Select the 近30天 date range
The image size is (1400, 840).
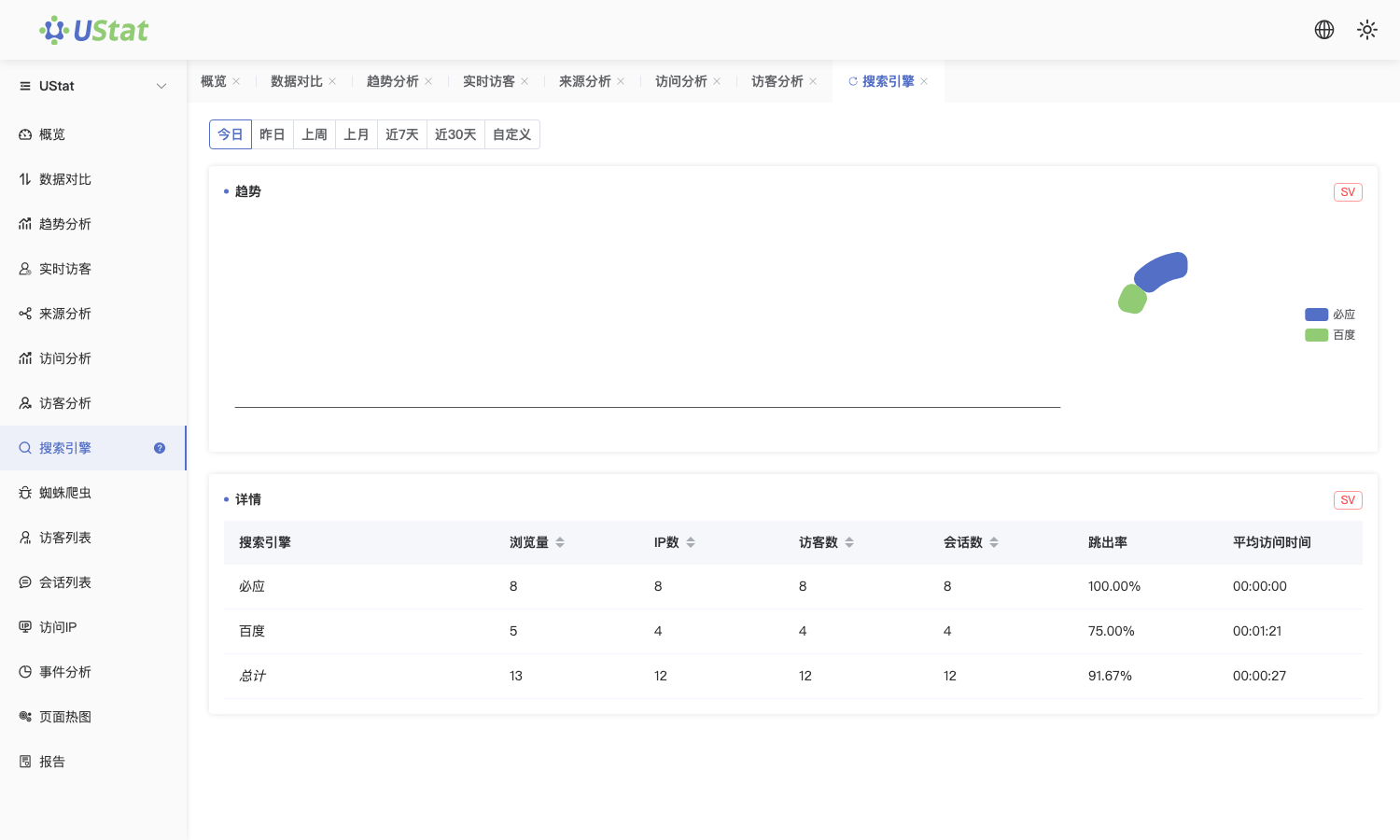[x=455, y=134]
